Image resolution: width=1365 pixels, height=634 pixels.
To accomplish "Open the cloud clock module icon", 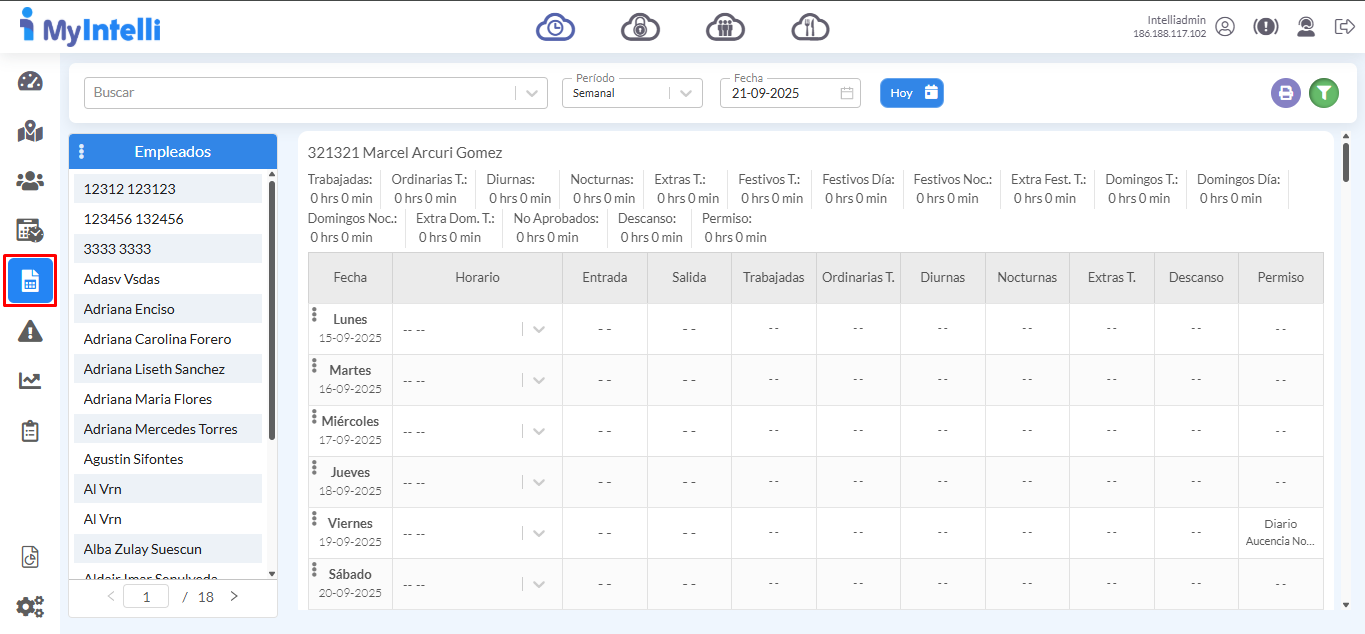I will tap(555, 27).
